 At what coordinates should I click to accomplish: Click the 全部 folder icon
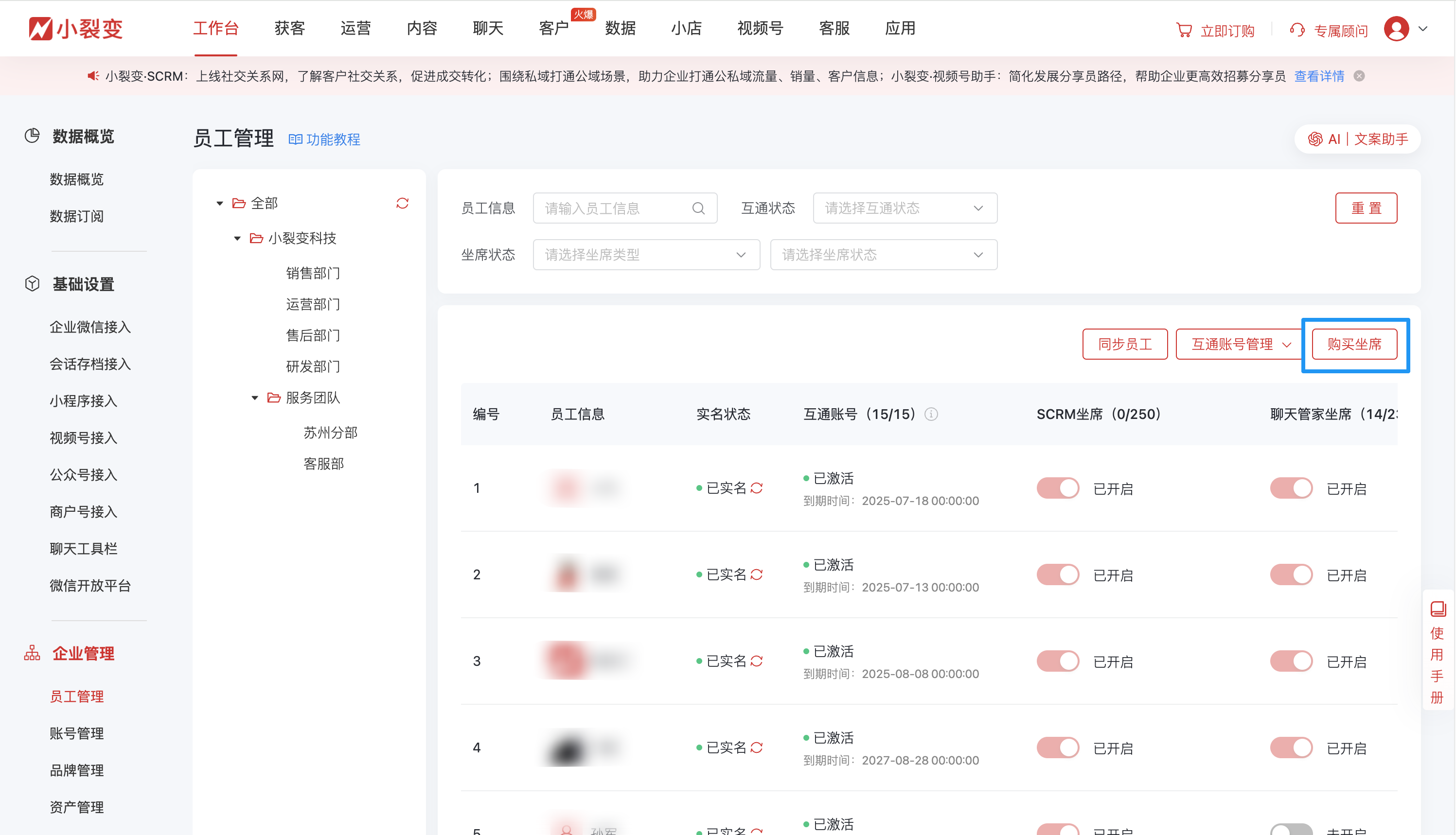point(239,203)
